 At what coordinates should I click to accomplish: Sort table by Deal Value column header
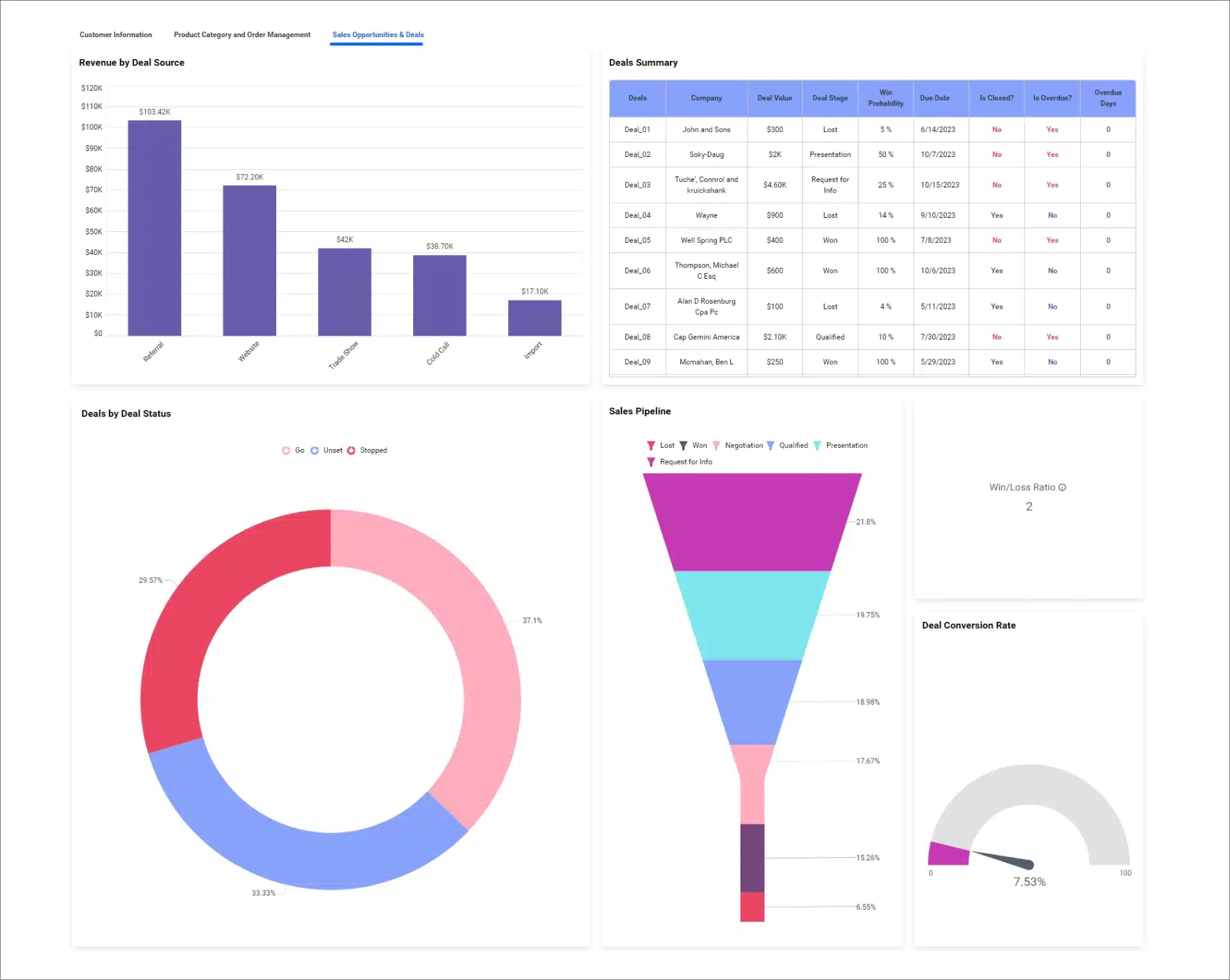(x=775, y=98)
